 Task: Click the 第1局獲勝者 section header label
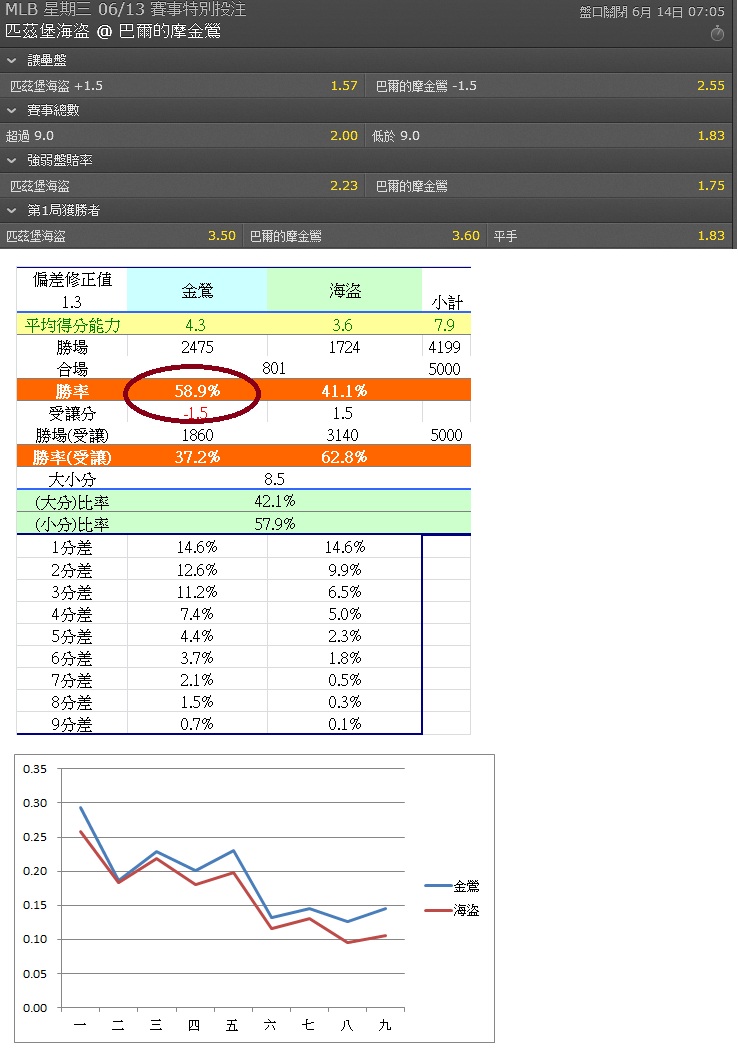click(64, 210)
